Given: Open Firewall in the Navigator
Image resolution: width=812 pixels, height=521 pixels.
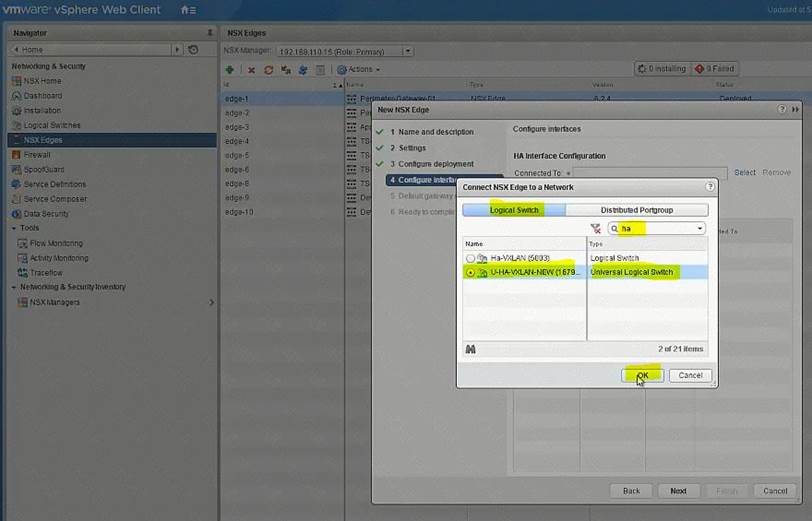Looking at the screenshot, I should coord(37,155).
